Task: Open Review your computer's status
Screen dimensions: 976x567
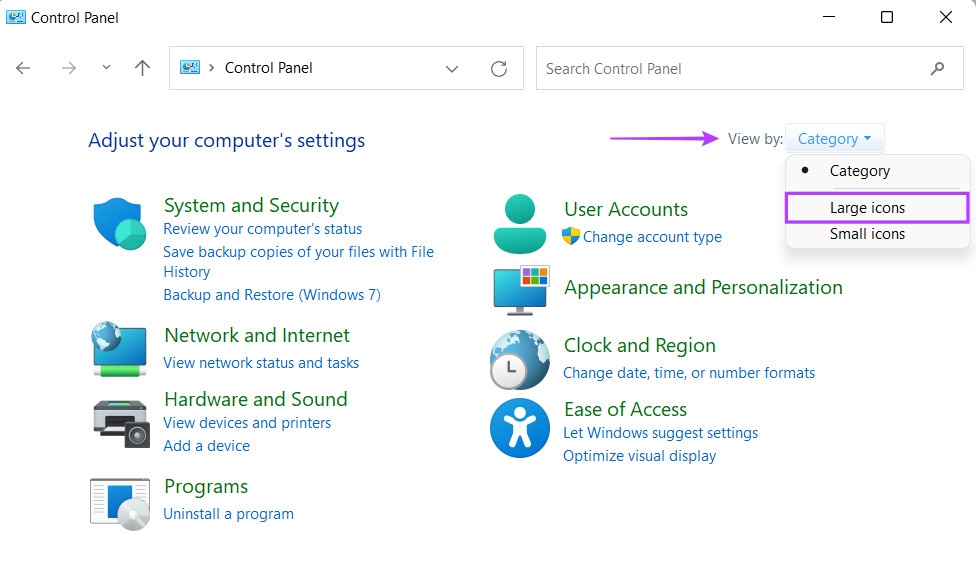Action: (x=263, y=229)
